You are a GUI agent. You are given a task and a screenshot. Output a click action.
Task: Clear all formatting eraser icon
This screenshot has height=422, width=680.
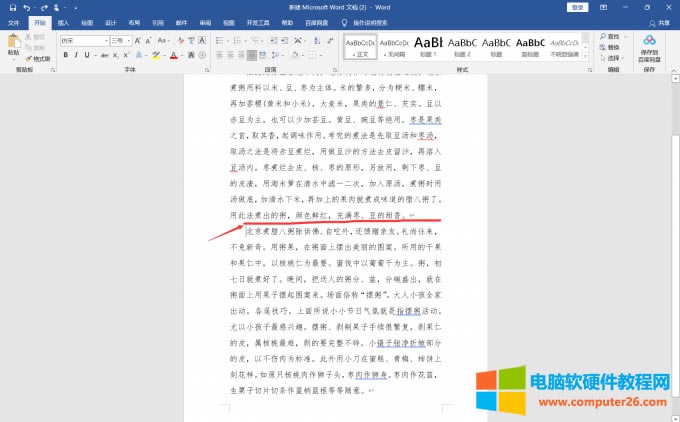pyautogui.click(x=181, y=40)
